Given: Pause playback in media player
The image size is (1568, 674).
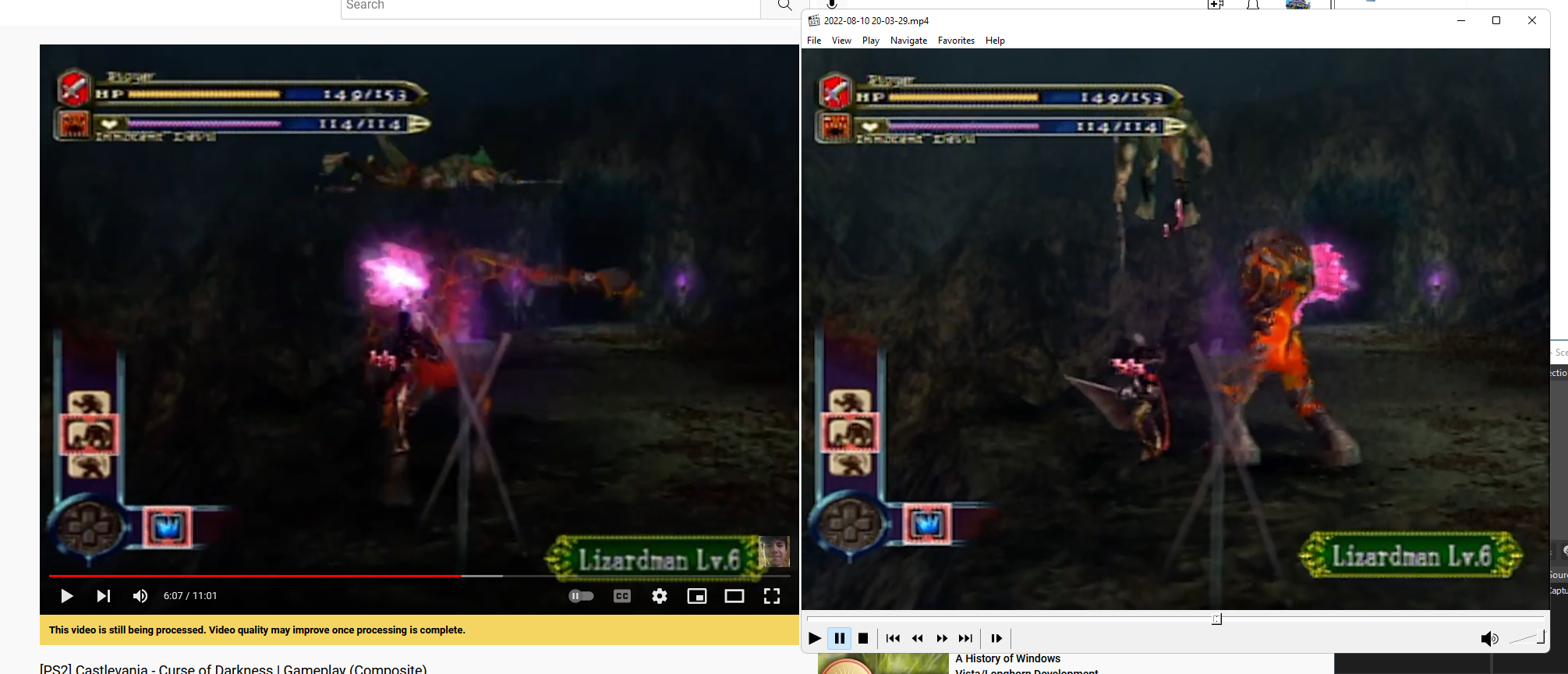Looking at the screenshot, I should tap(839, 638).
